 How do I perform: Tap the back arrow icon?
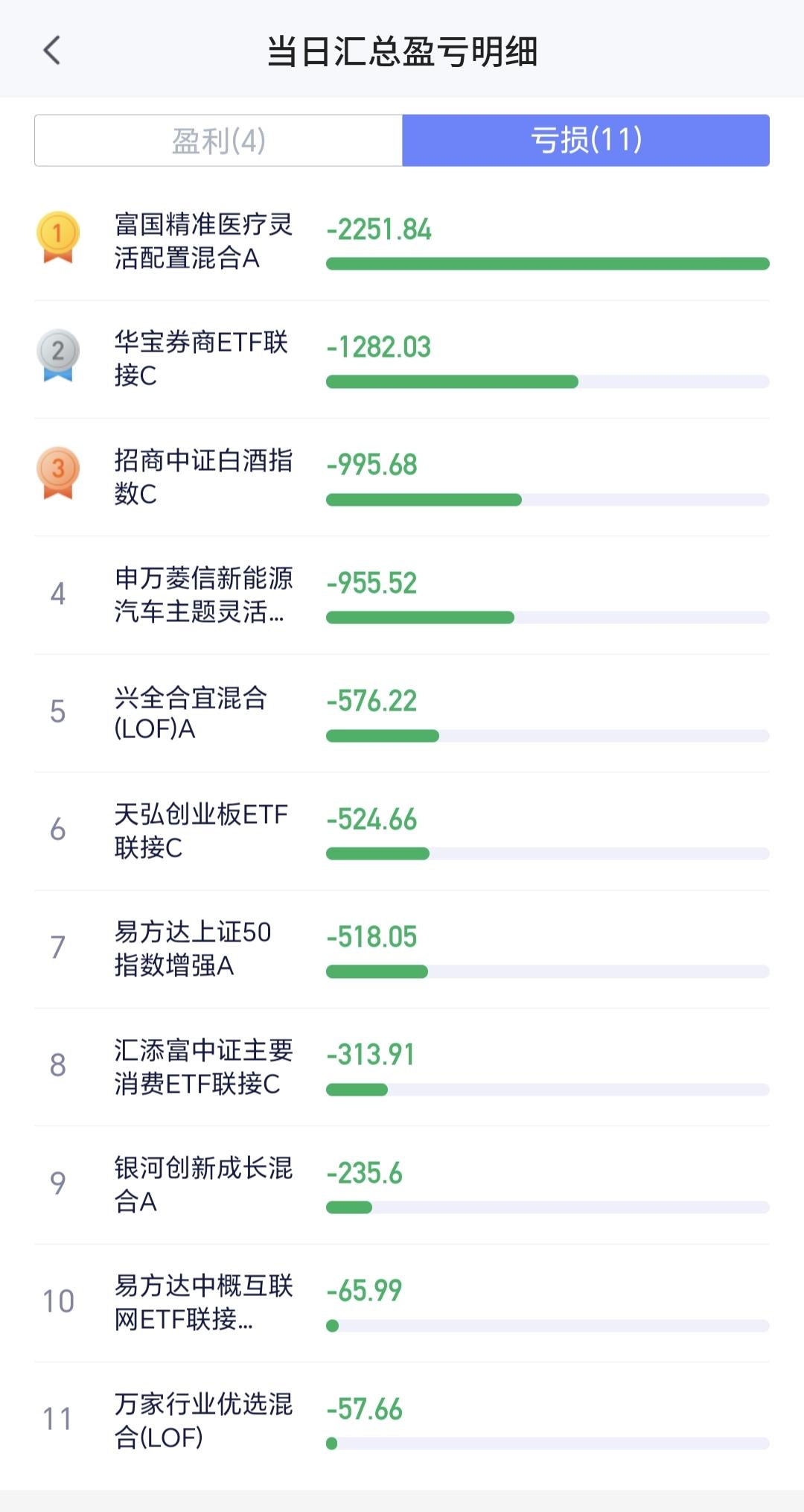(x=51, y=51)
